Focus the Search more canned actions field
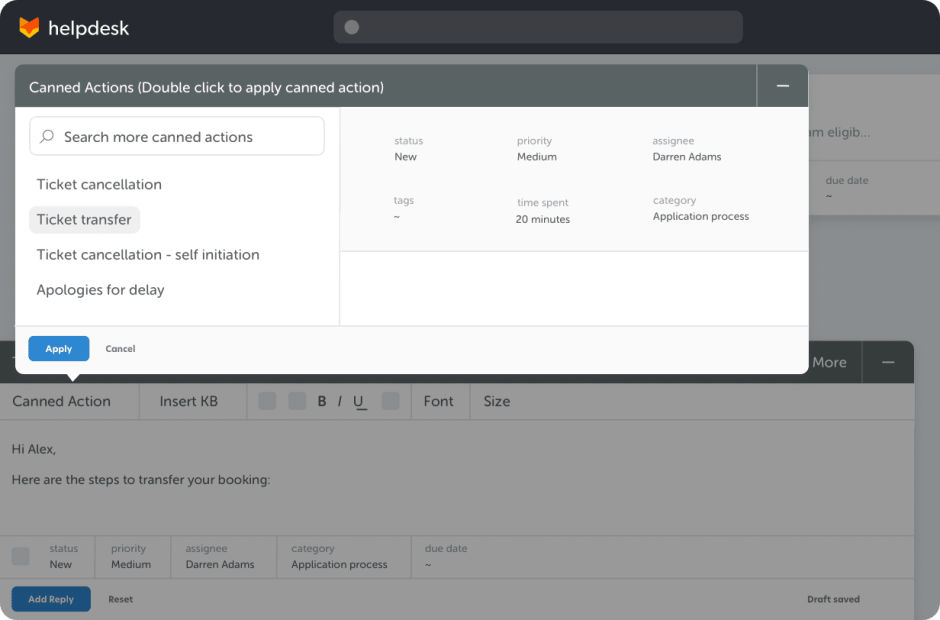 [185, 137]
